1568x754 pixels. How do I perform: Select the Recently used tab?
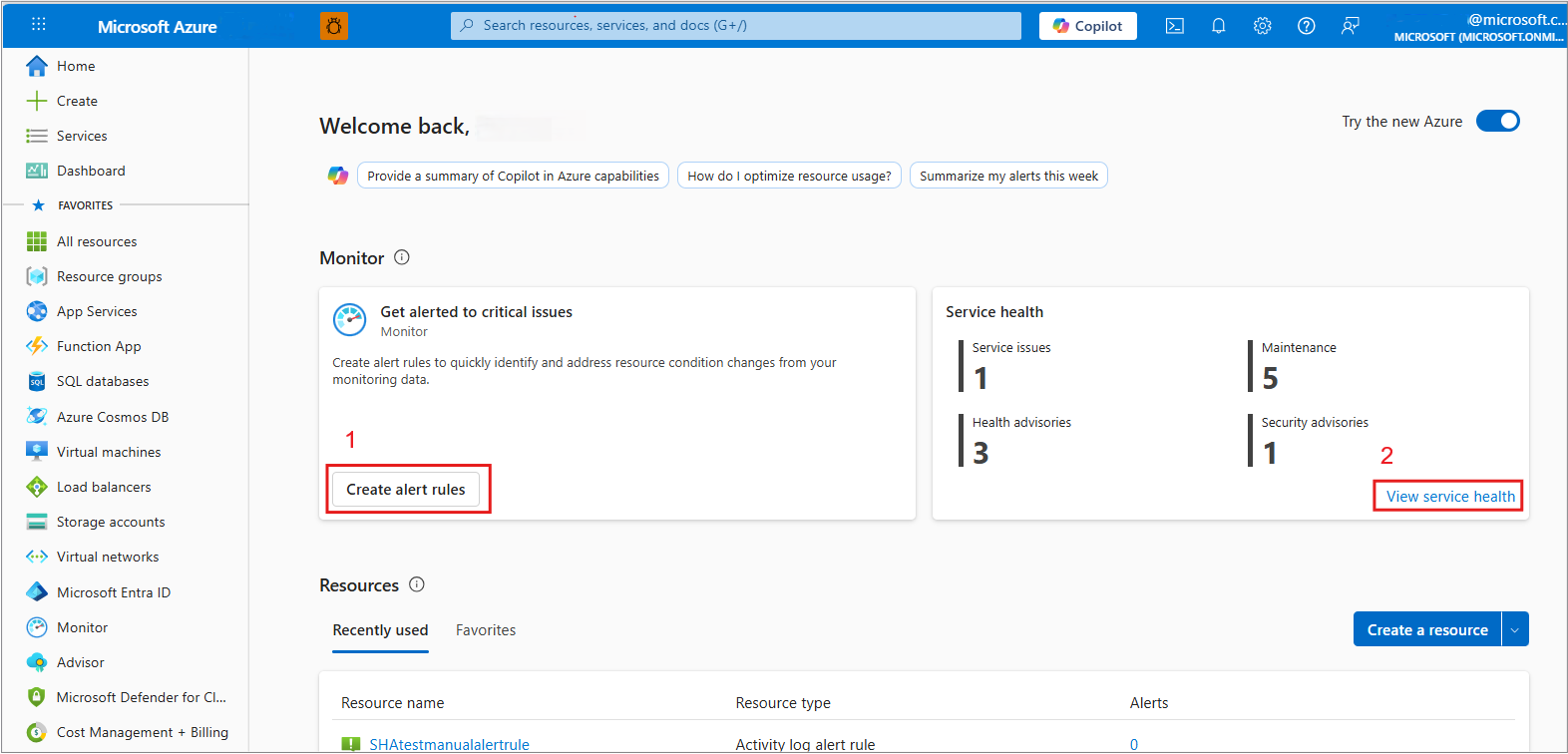coord(380,630)
